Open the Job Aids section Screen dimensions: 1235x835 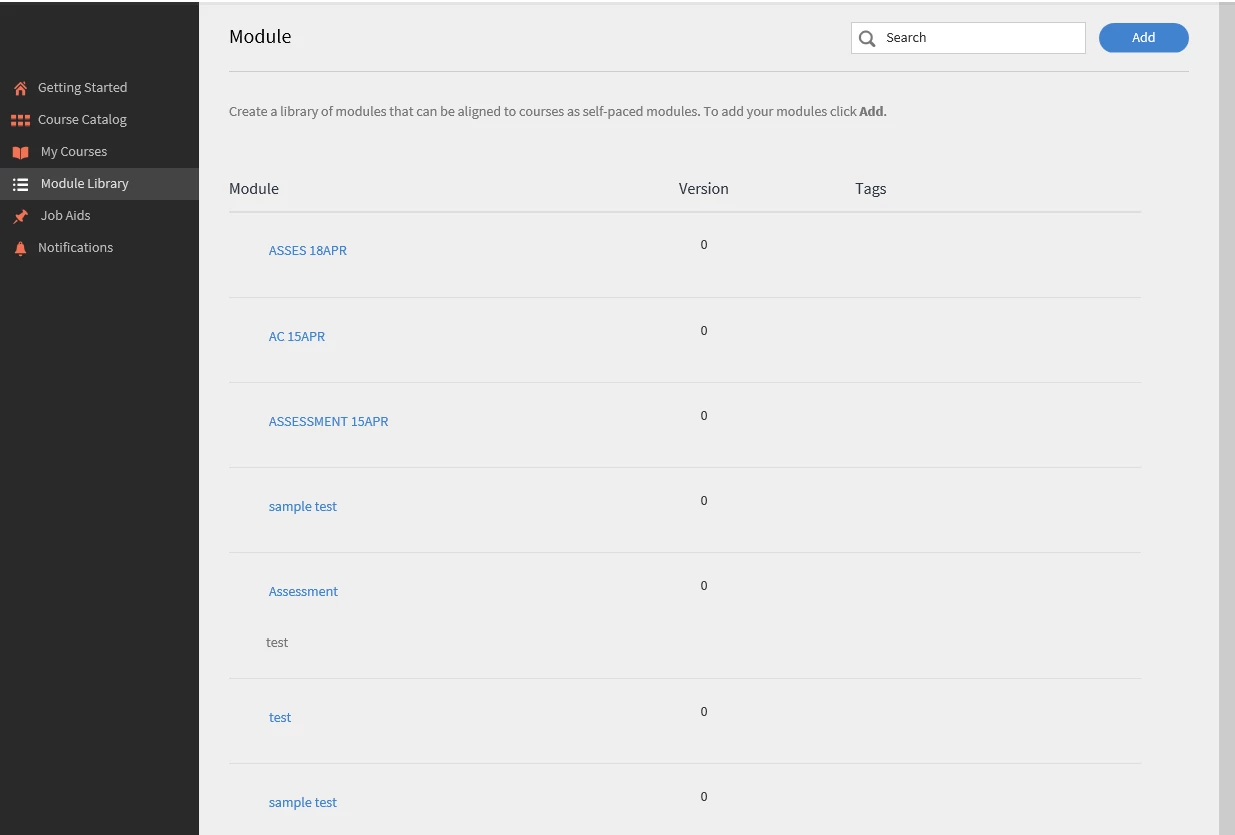(x=65, y=216)
